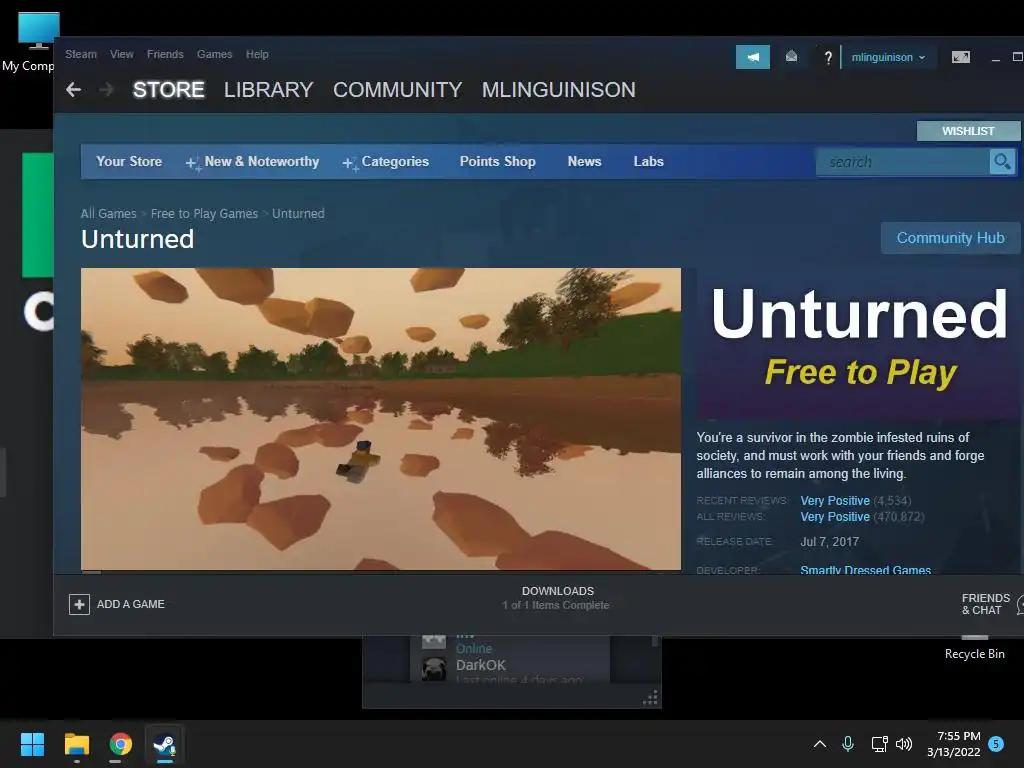Open the store News tab

click(x=584, y=161)
